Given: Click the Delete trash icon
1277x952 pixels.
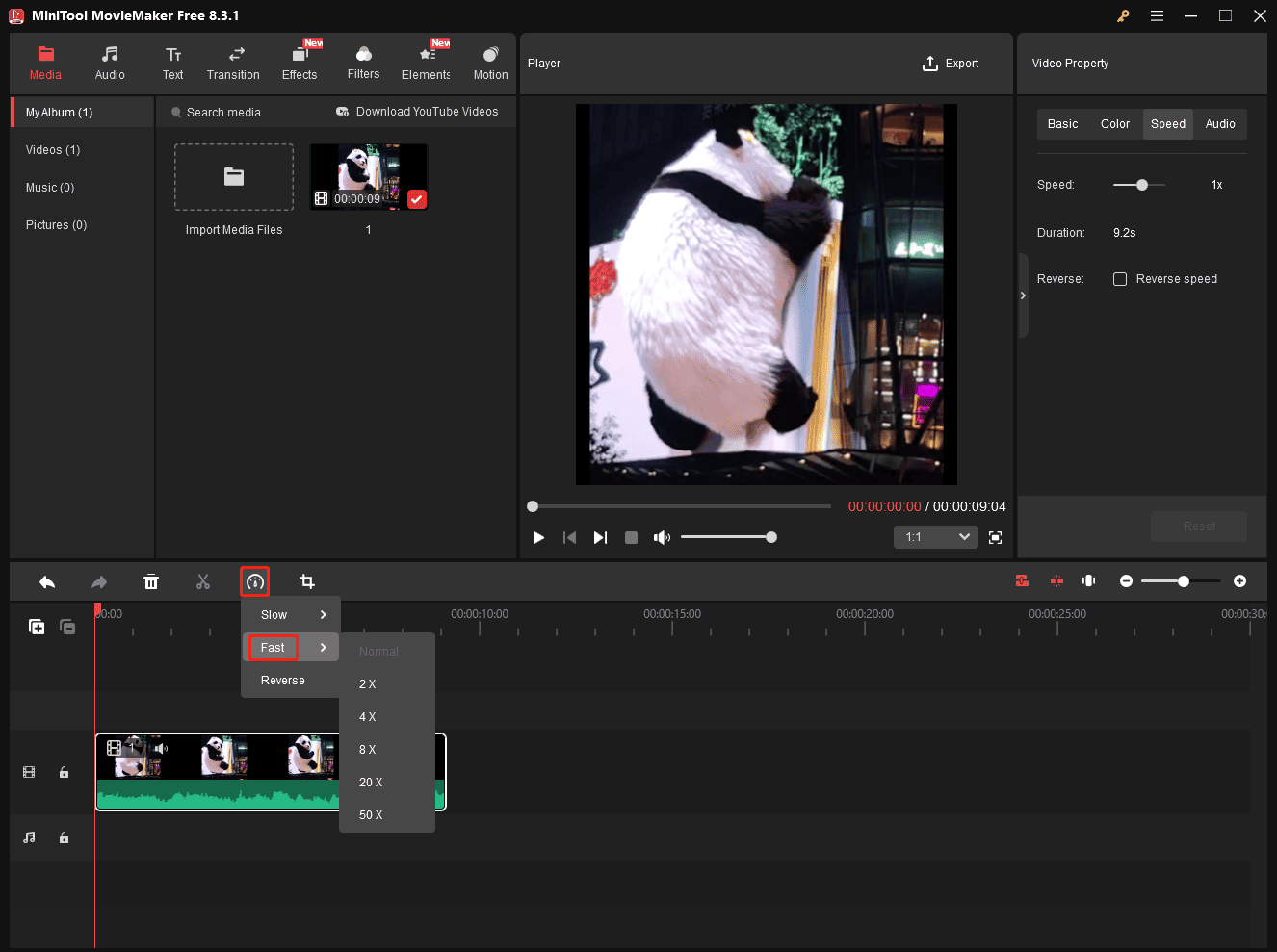Looking at the screenshot, I should [x=151, y=581].
